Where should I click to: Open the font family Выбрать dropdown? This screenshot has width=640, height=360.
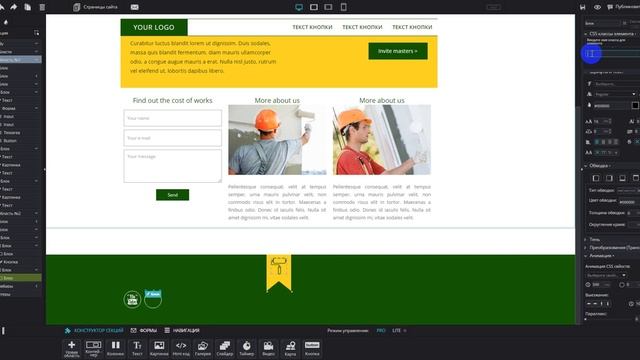[x=616, y=84]
